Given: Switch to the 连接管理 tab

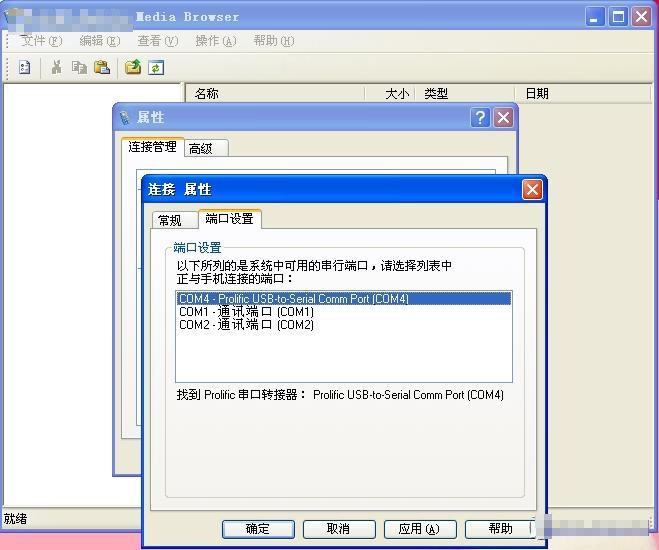Looking at the screenshot, I should (153, 147).
